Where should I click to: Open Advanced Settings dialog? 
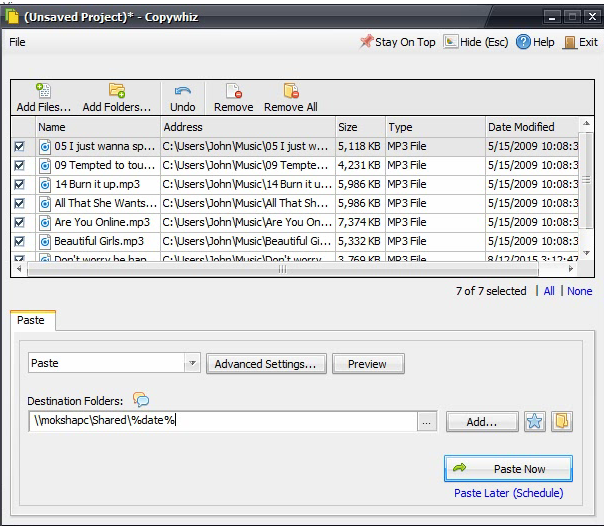(266, 364)
